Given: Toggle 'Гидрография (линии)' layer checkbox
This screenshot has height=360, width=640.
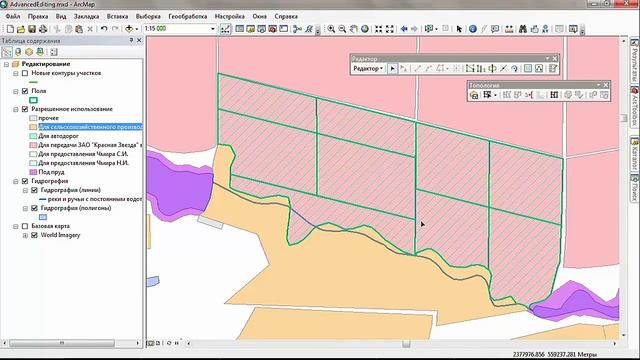Looking at the screenshot, I should [x=34, y=190].
